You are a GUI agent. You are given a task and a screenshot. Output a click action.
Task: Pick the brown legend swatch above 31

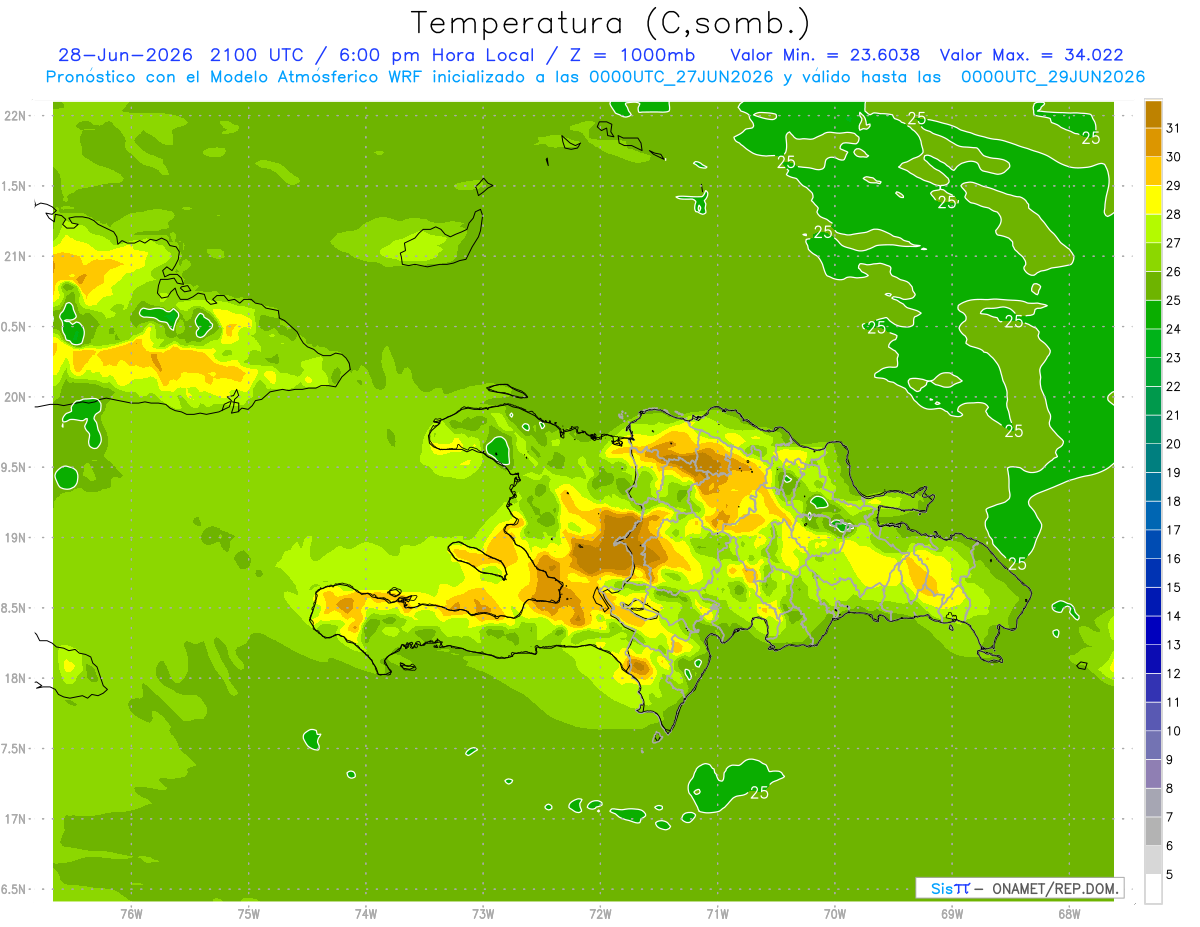pyautogui.click(x=1153, y=114)
